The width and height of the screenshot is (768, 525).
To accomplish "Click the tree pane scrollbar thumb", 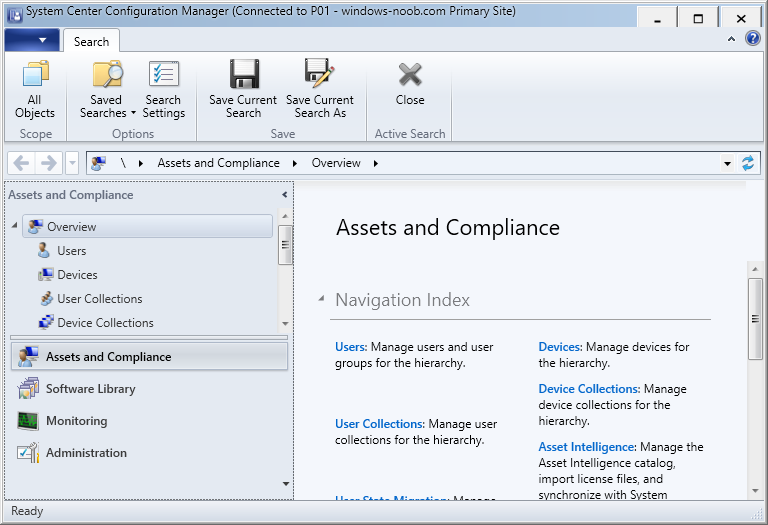I will pos(285,245).
